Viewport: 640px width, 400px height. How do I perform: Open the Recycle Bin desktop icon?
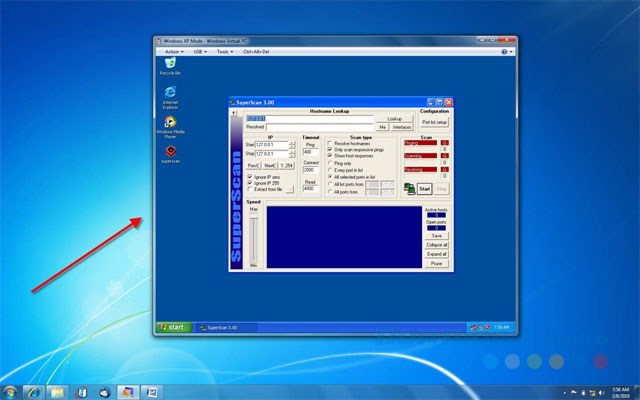pyautogui.click(x=170, y=66)
